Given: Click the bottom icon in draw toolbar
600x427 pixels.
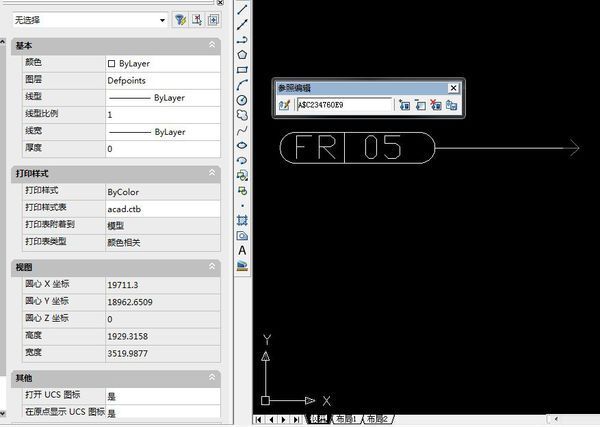Looking at the screenshot, I should pyautogui.click(x=242, y=265).
